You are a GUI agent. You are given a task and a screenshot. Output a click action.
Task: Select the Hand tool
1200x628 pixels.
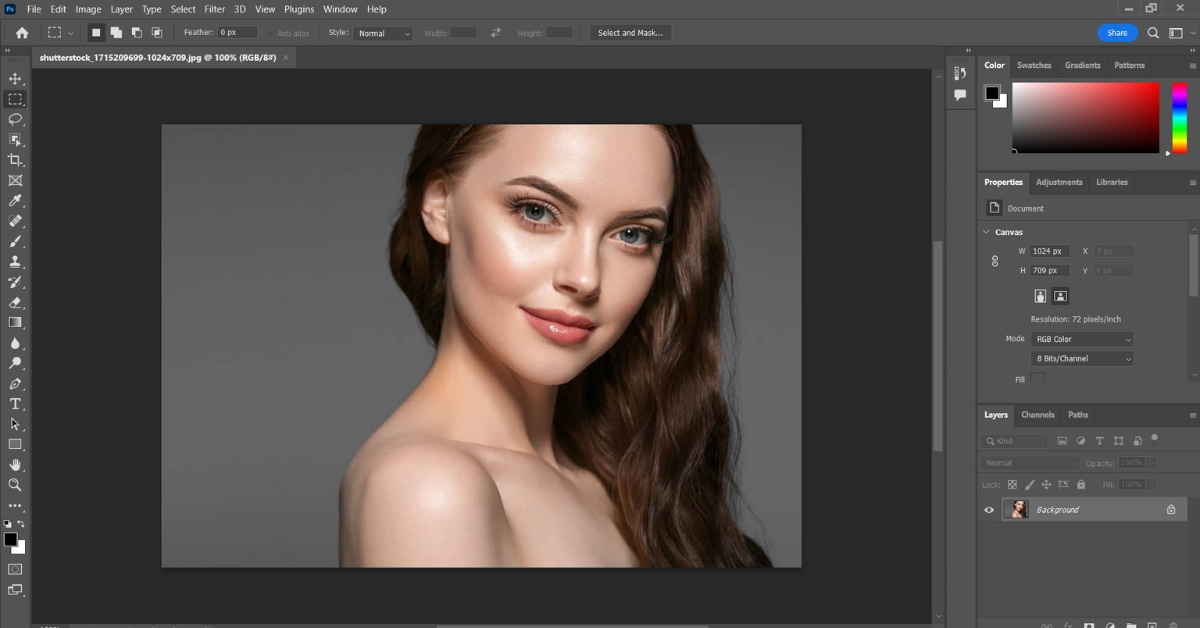click(15, 465)
